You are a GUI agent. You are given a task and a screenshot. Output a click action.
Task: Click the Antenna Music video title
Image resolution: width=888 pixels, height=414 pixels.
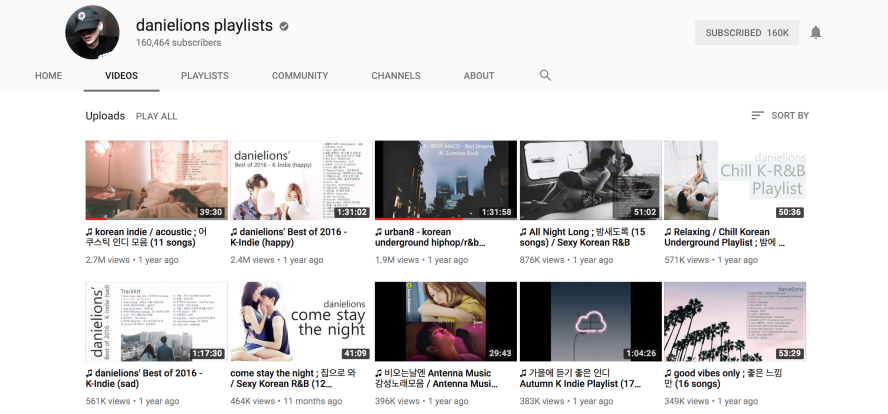[x=437, y=378]
